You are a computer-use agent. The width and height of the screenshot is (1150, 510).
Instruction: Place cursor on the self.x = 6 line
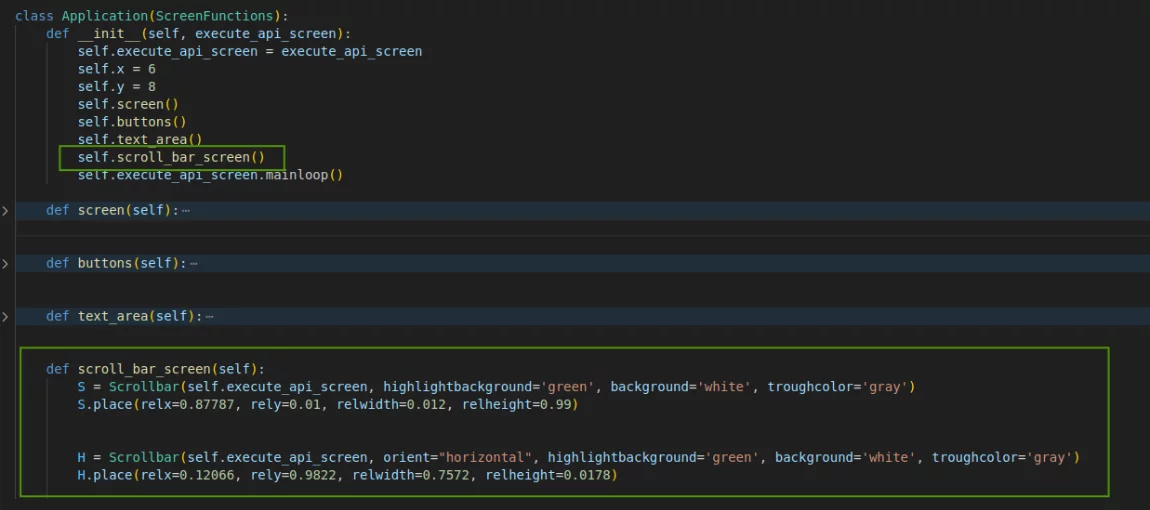click(116, 69)
